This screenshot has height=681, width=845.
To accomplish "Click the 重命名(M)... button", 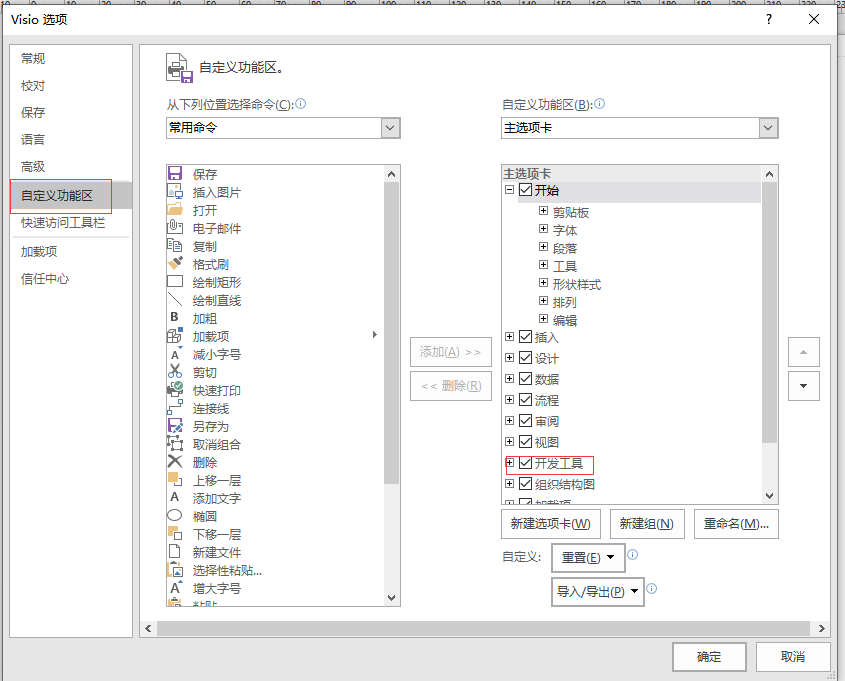I will [x=736, y=524].
